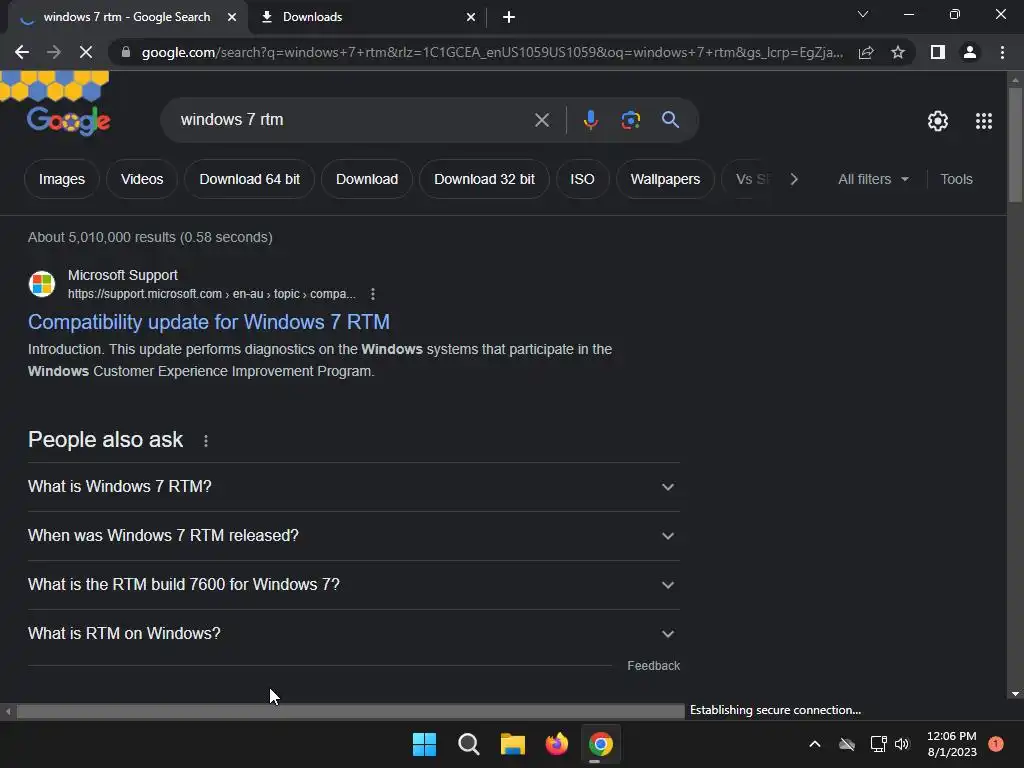
Task: Click the forward navigation arrow
Action: 54,52
